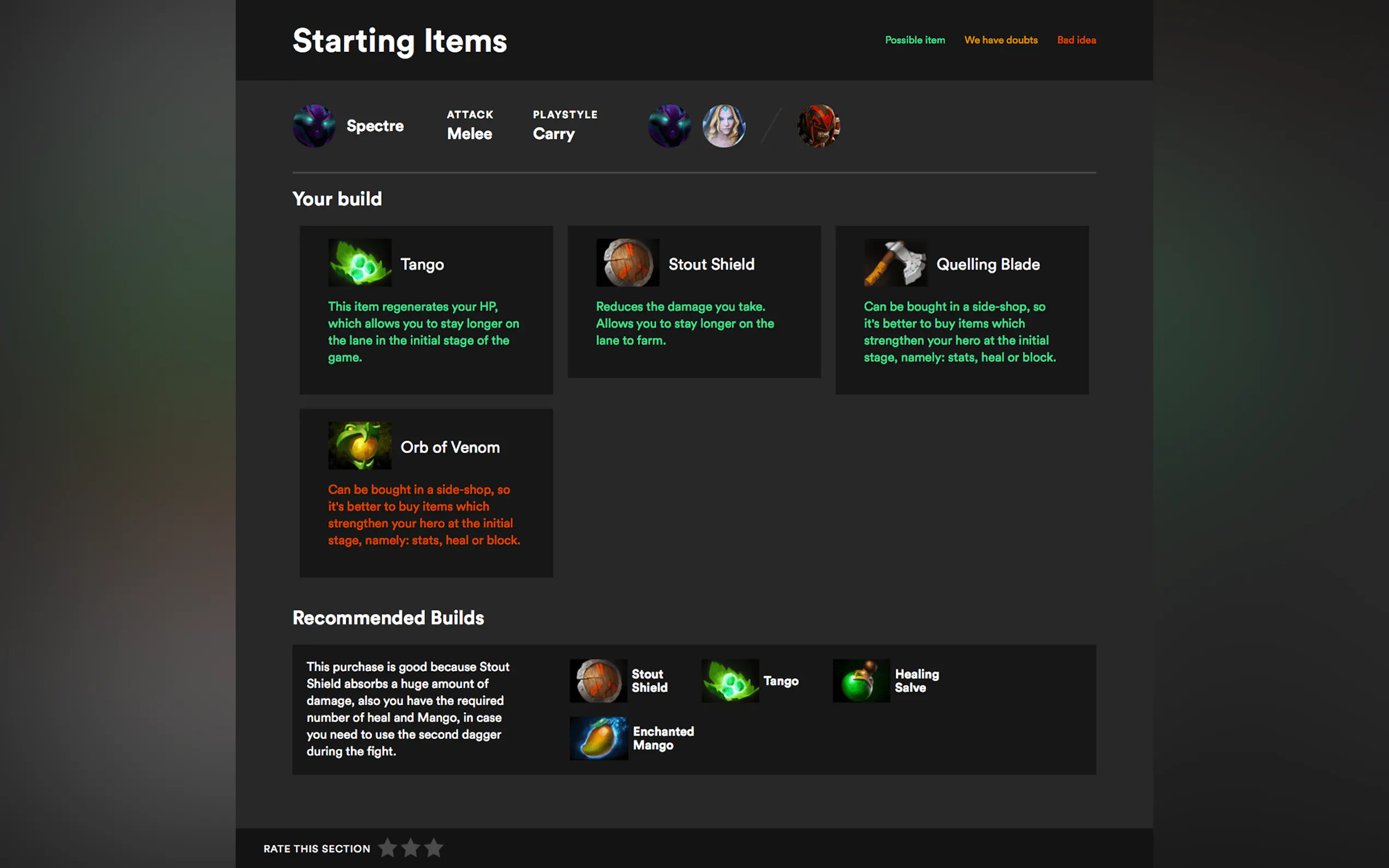Click the Spectre hero portrait beside name
The height and width of the screenshot is (868, 1389).
(313, 126)
